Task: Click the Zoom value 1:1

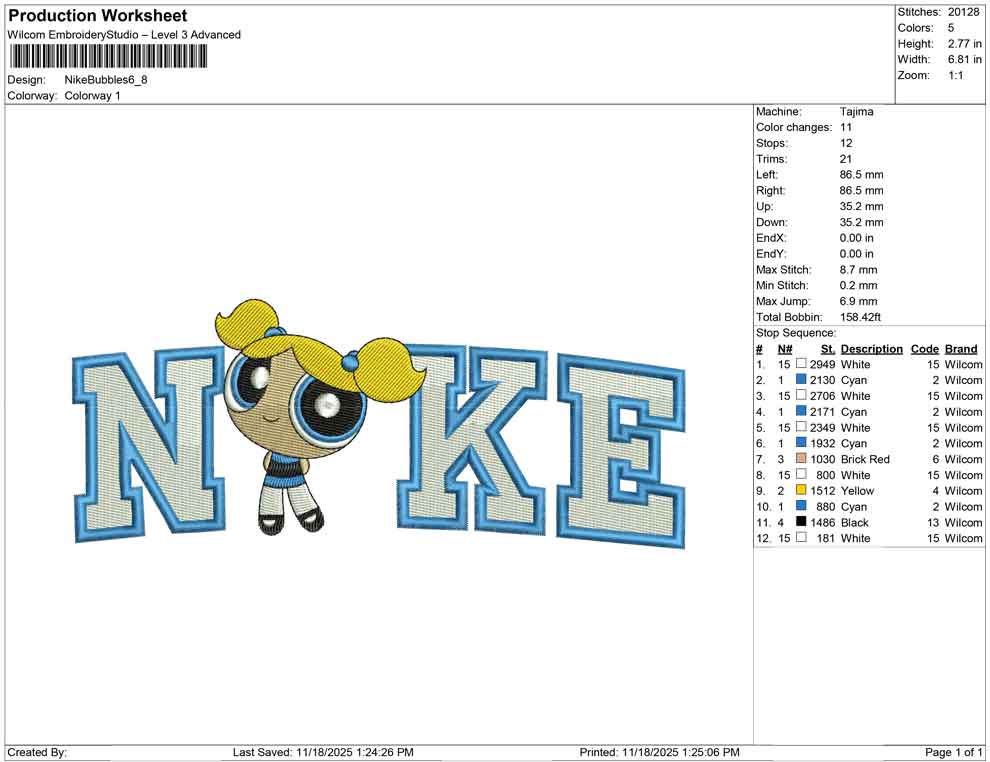Action: point(956,75)
